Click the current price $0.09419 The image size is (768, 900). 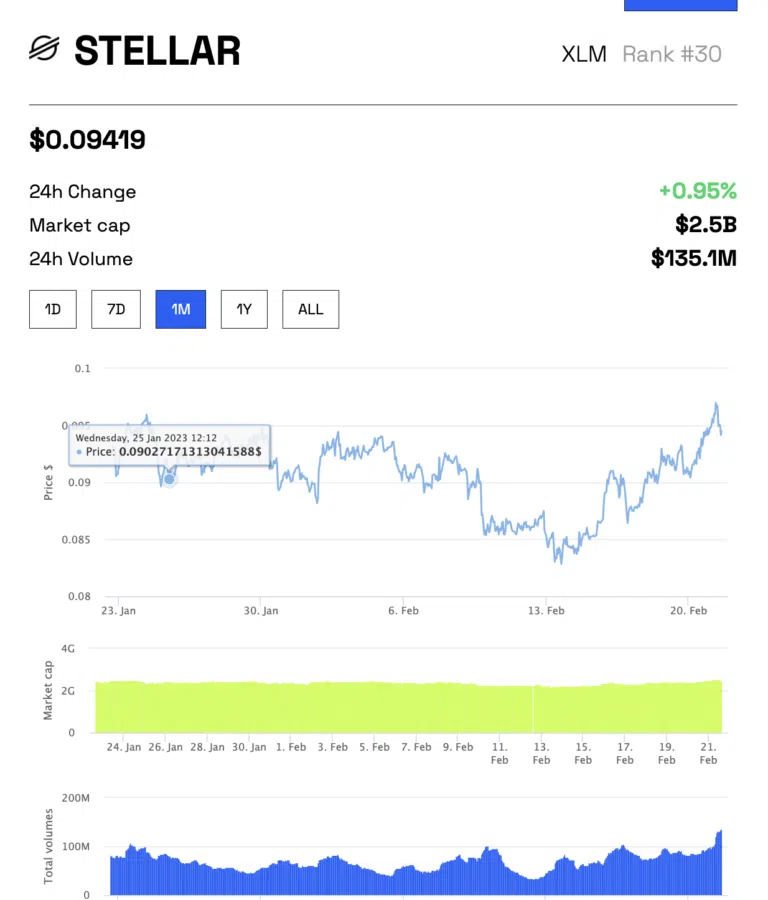88,140
